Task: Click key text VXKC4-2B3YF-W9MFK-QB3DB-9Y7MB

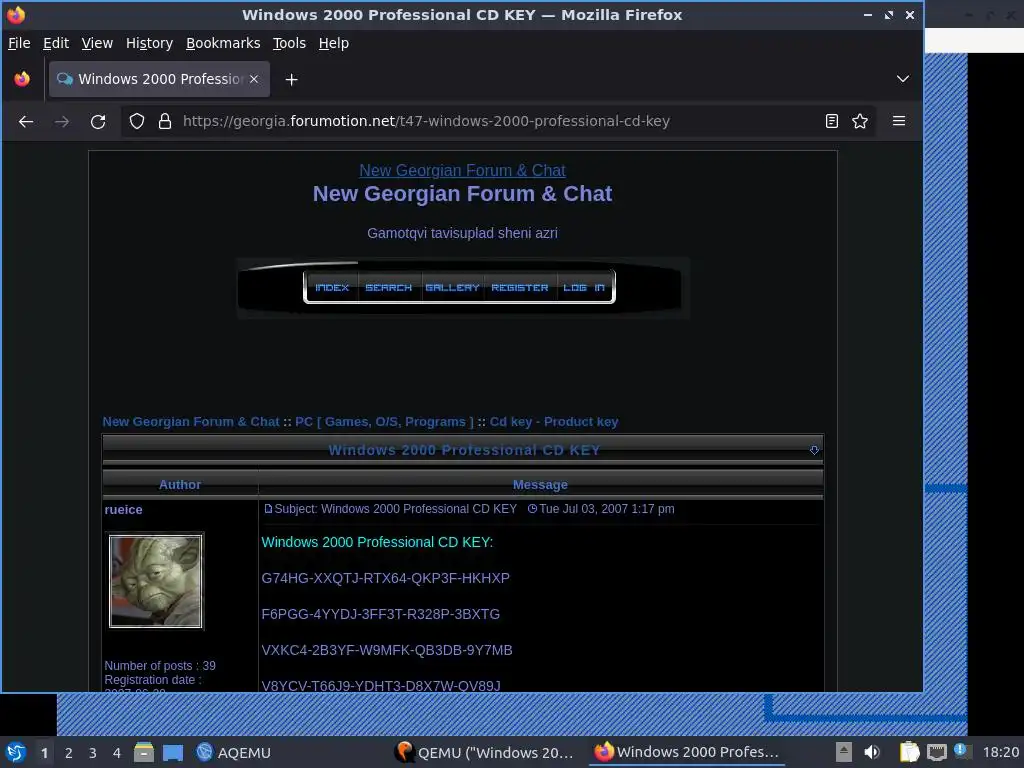Action: [x=387, y=650]
